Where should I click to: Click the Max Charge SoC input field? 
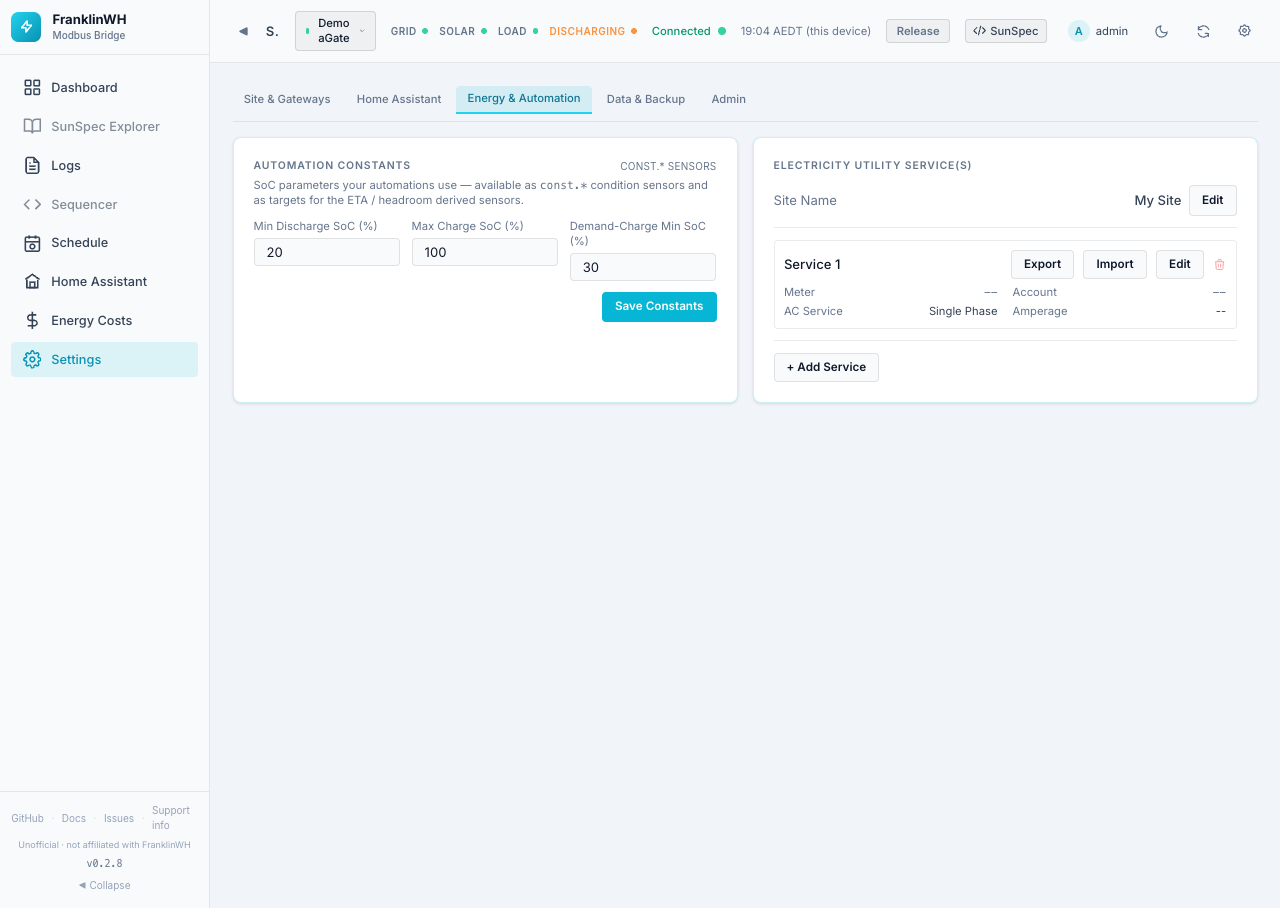(485, 252)
